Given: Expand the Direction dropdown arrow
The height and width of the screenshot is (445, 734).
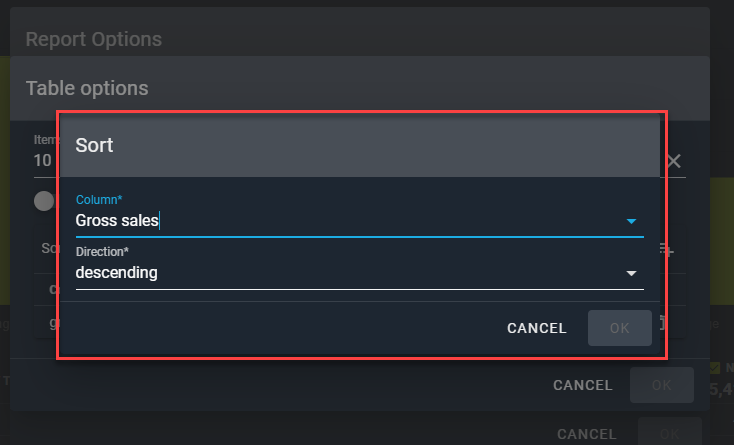Looking at the screenshot, I should pyautogui.click(x=631, y=273).
